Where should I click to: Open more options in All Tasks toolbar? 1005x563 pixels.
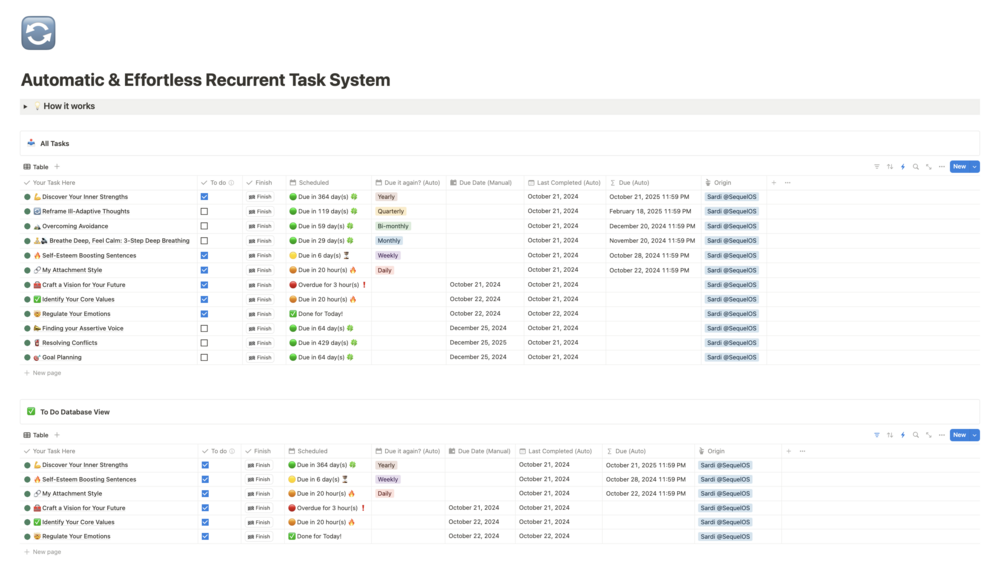pyautogui.click(x=942, y=167)
